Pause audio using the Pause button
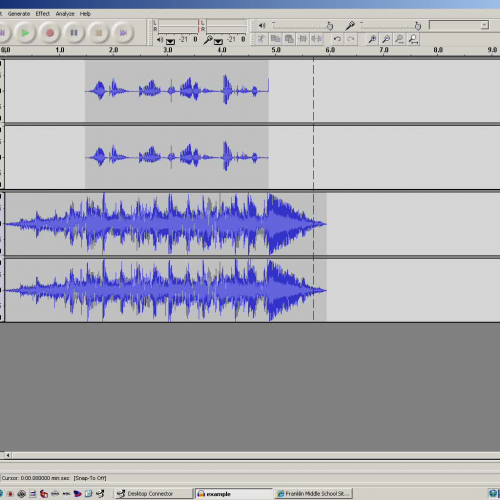 [74, 33]
